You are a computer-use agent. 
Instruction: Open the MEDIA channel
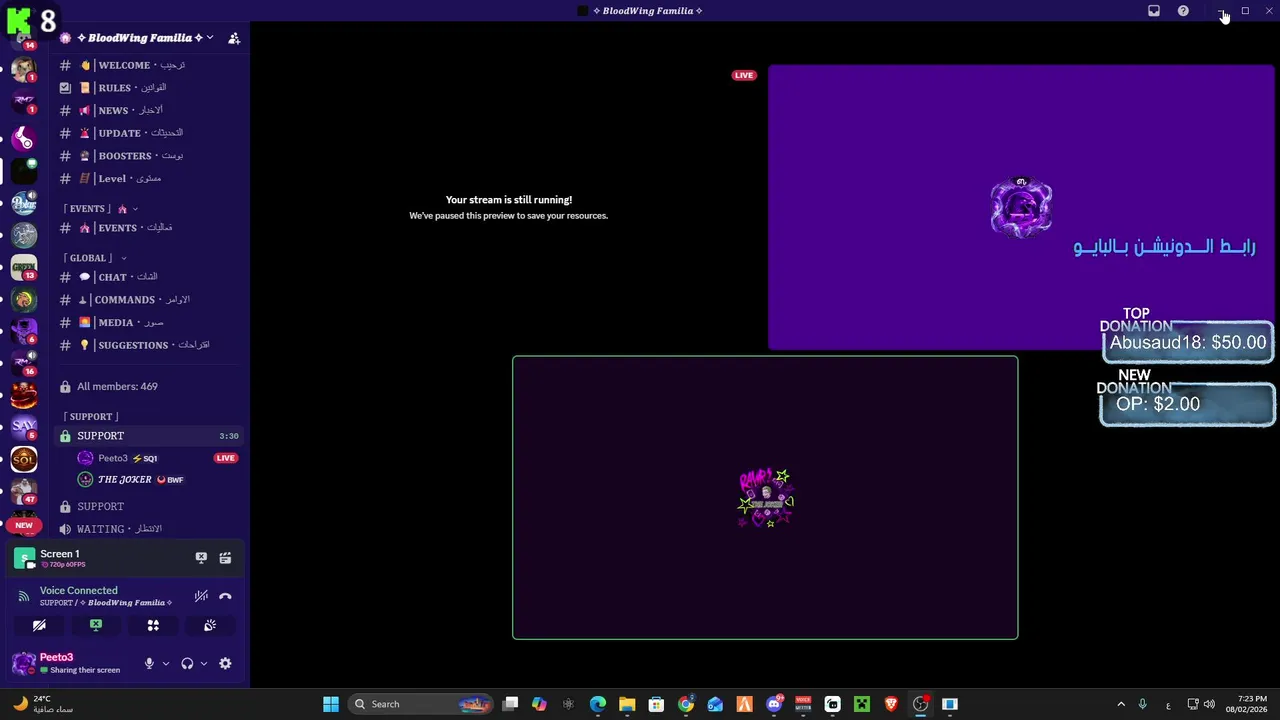pos(150,322)
